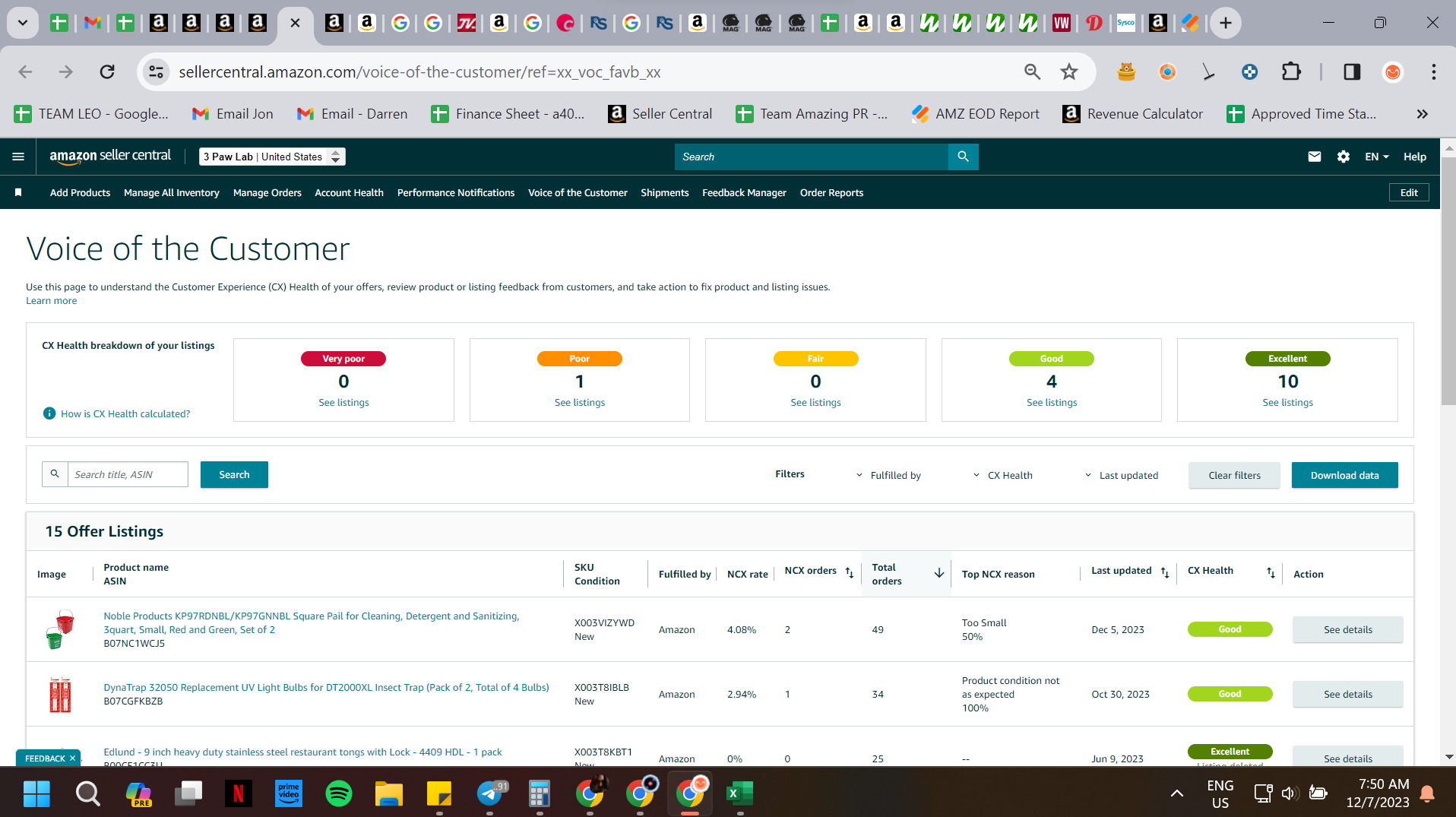1456x817 pixels.
Task: Open Manage Orders in the nav bar
Action: point(267,193)
